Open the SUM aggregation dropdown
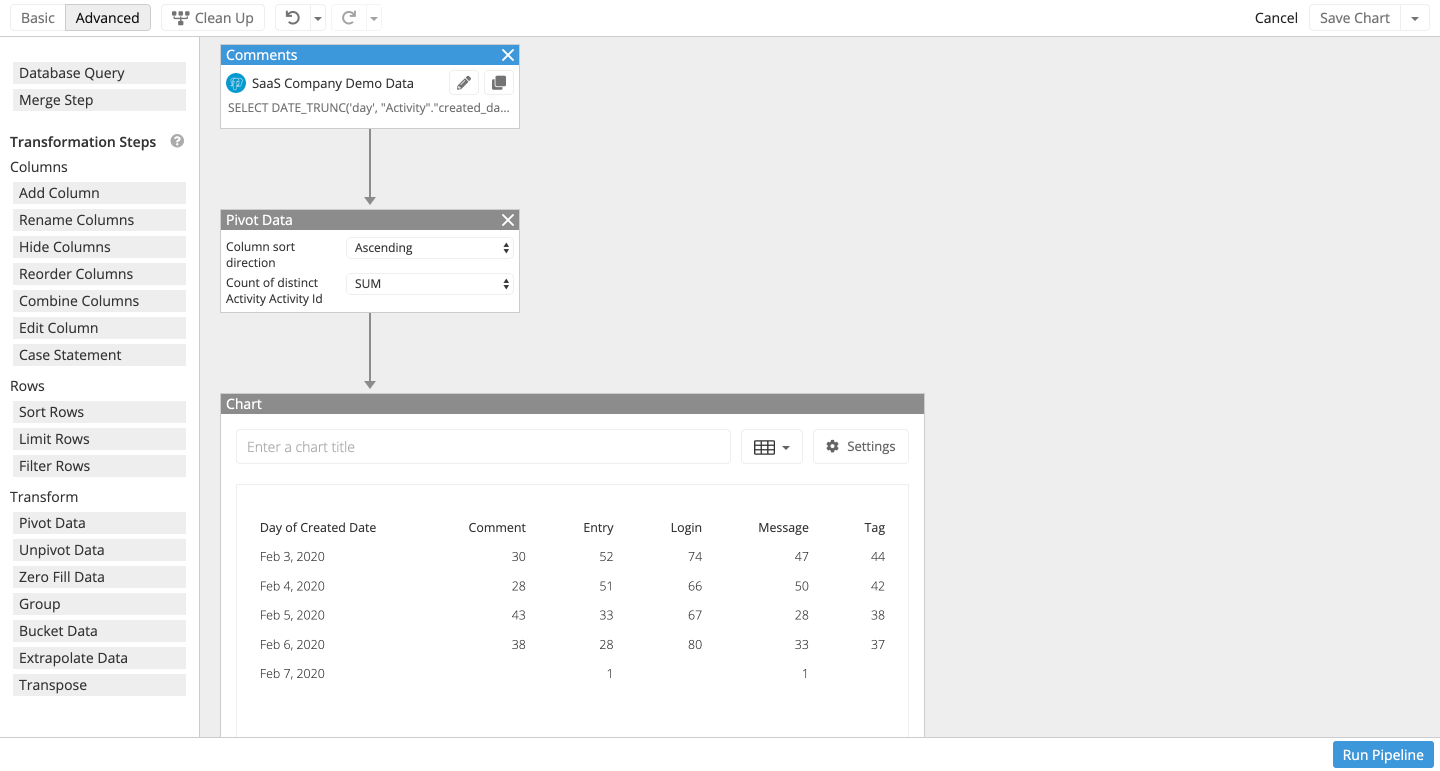1440x771 pixels. [x=430, y=284]
